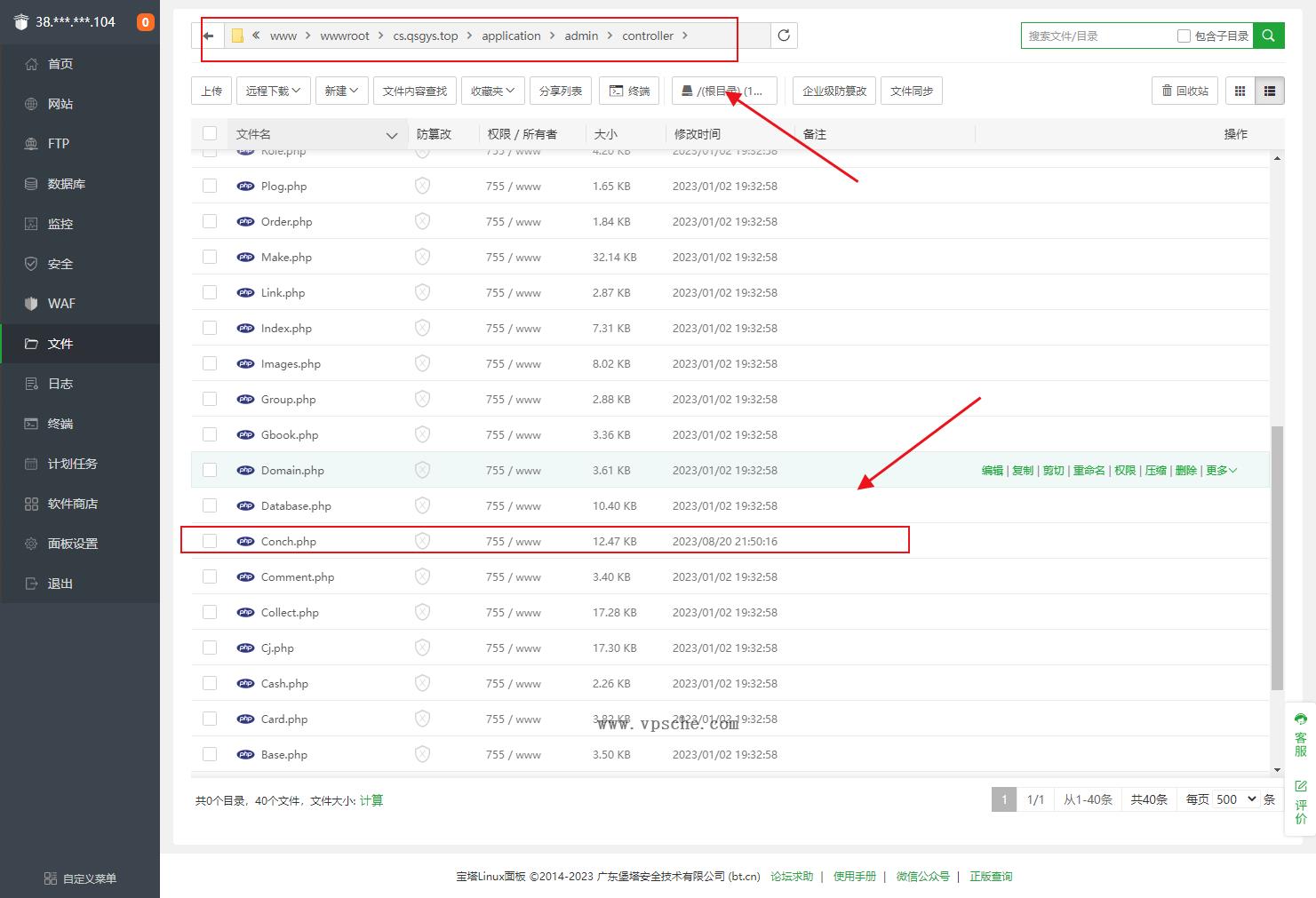Click the upload (上传) button
Image resolution: width=1316 pixels, height=898 pixels.
point(211,91)
